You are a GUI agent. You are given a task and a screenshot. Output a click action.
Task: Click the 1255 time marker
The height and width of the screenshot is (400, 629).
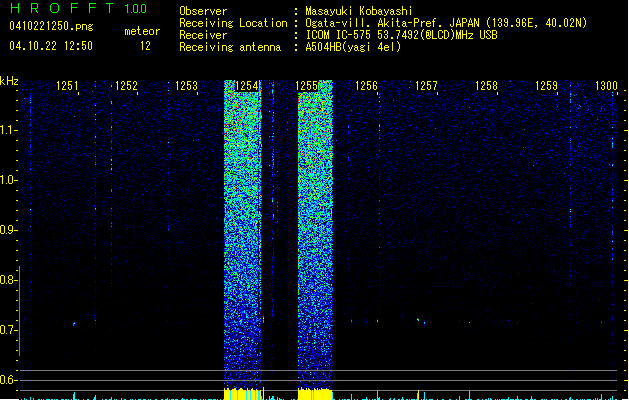click(306, 86)
